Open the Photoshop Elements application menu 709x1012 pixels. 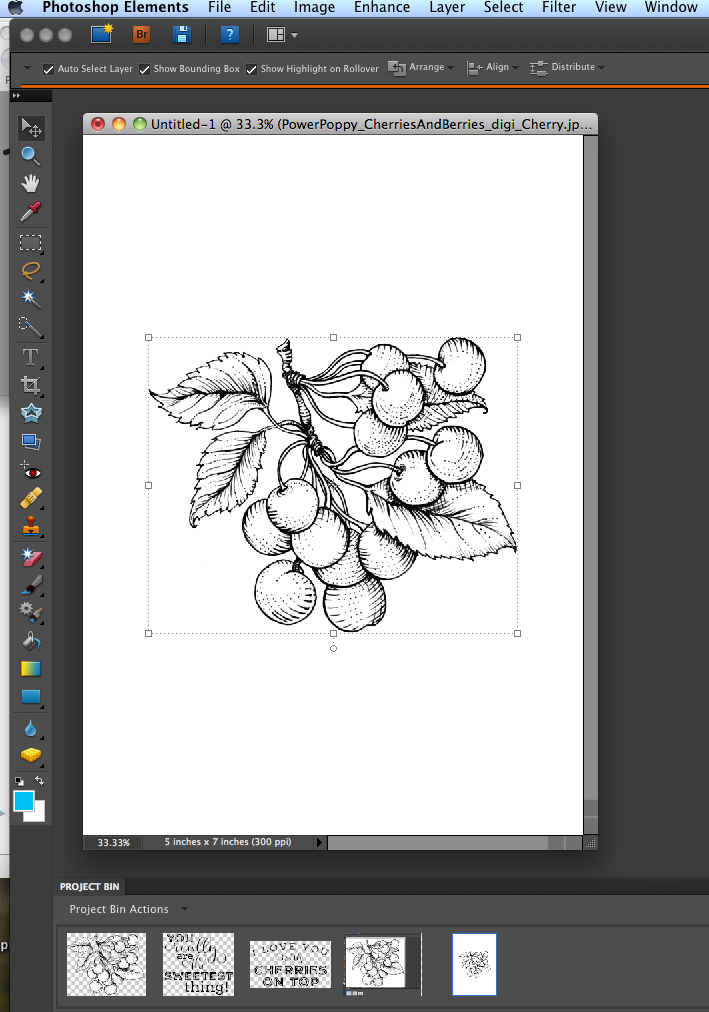coord(115,7)
